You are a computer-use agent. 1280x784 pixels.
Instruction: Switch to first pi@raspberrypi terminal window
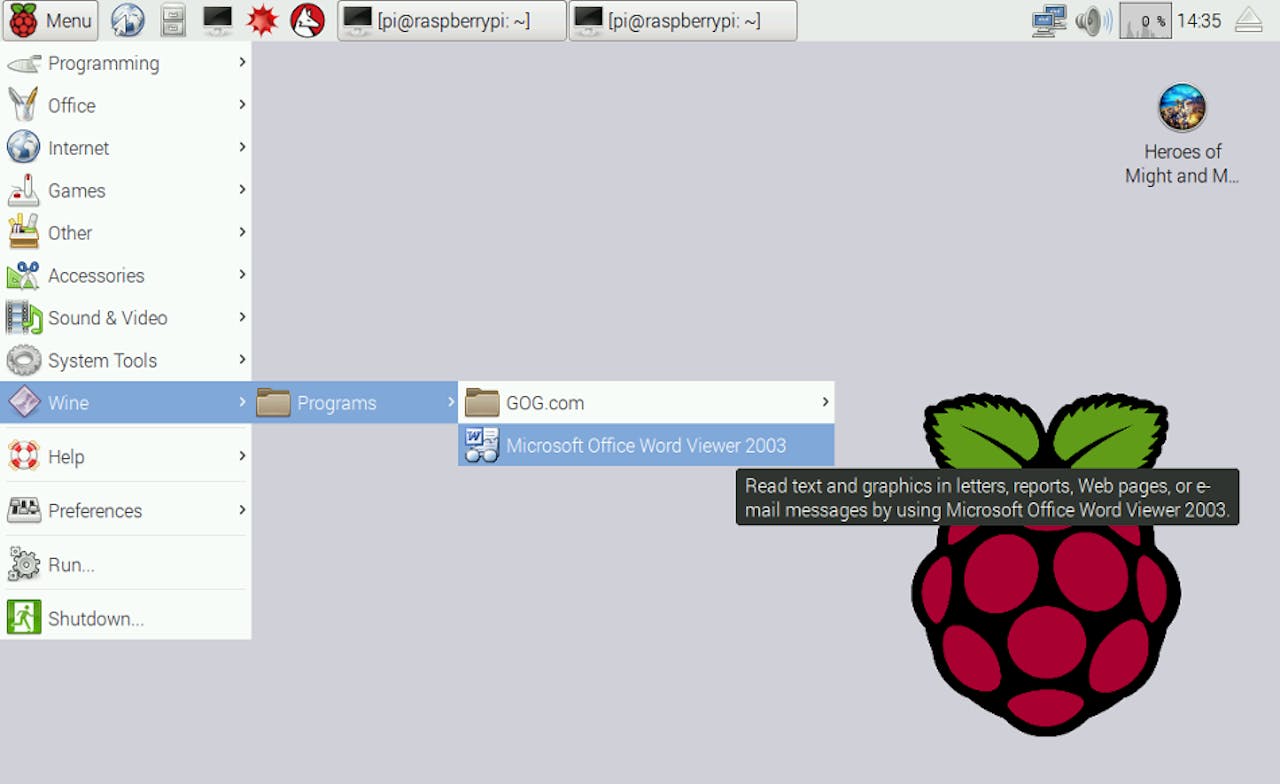pyautogui.click(x=452, y=20)
